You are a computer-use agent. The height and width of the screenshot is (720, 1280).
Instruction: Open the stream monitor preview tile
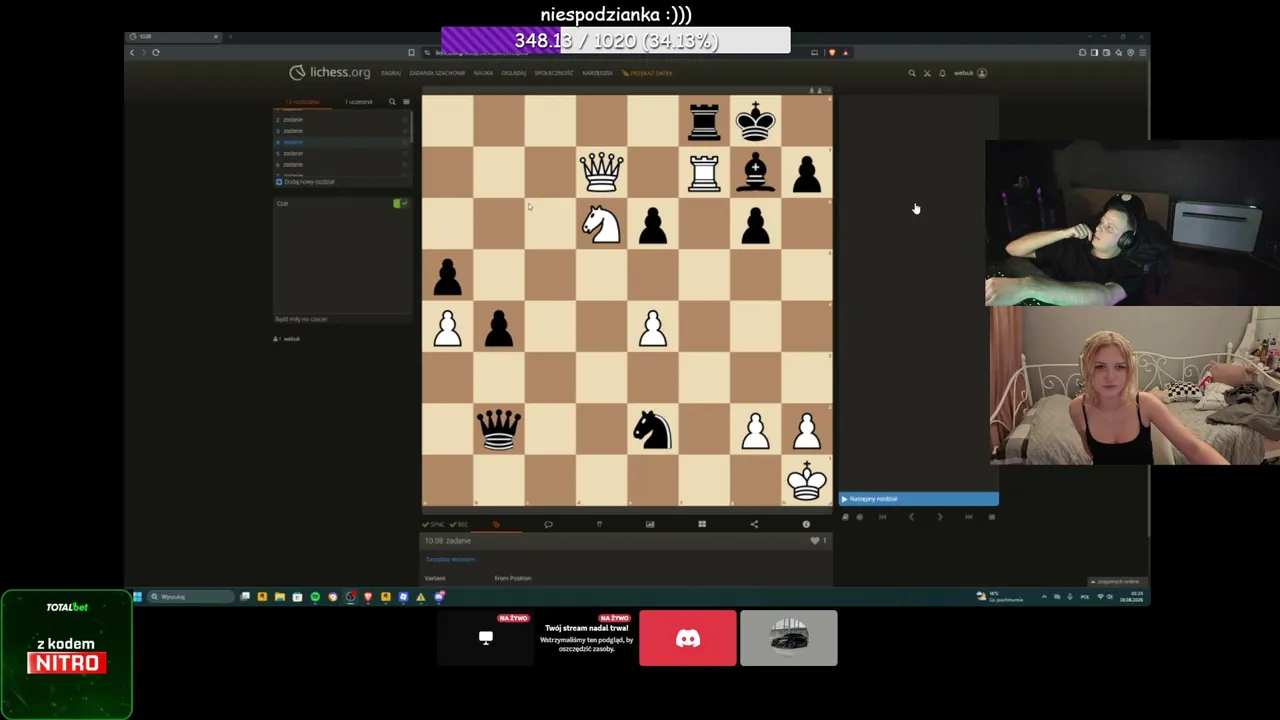(x=486, y=638)
